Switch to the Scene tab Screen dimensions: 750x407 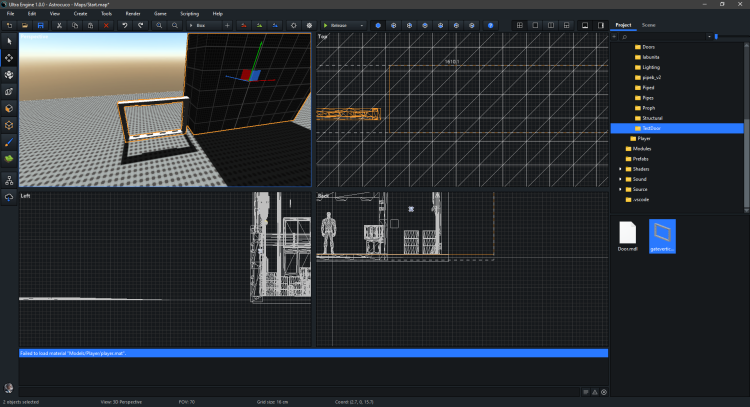pos(648,24)
